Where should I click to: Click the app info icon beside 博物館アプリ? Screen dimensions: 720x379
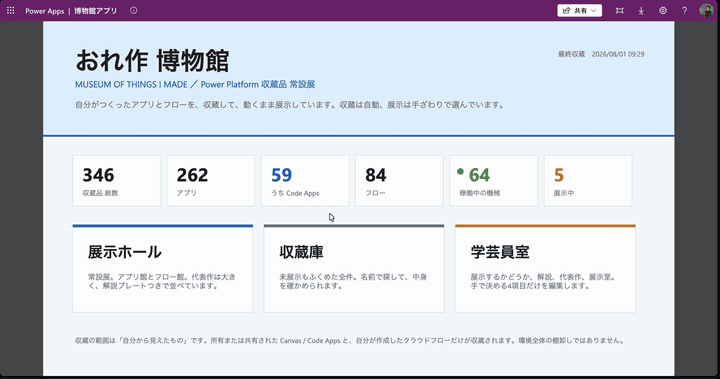tap(134, 10)
